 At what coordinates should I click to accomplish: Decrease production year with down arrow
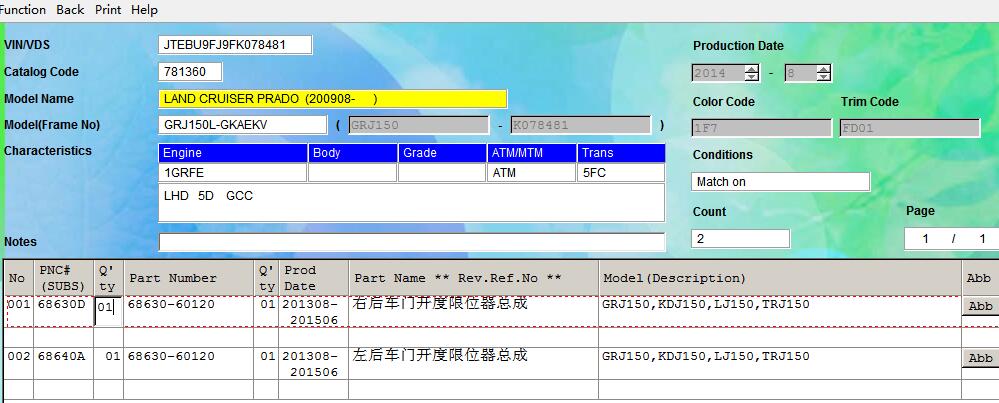(x=751, y=77)
